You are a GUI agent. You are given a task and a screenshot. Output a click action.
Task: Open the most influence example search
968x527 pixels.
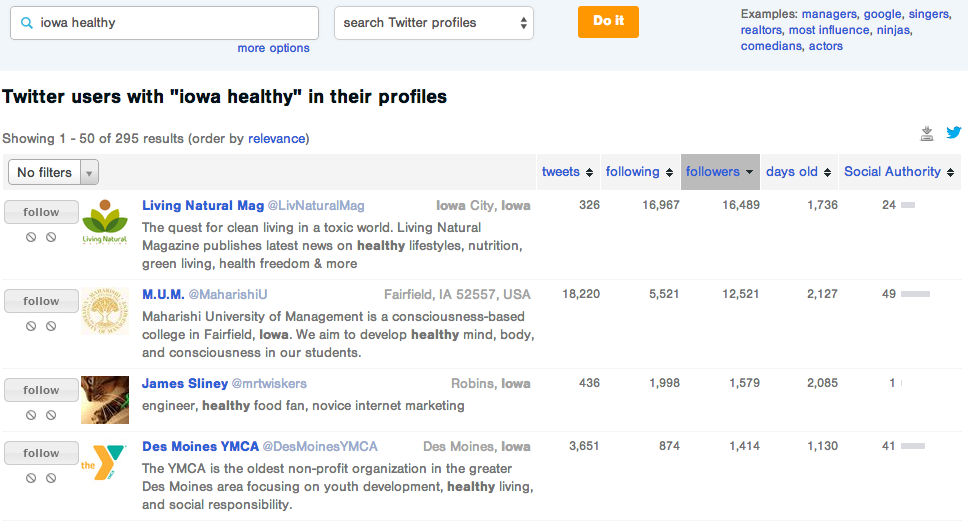tap(829, 30)
